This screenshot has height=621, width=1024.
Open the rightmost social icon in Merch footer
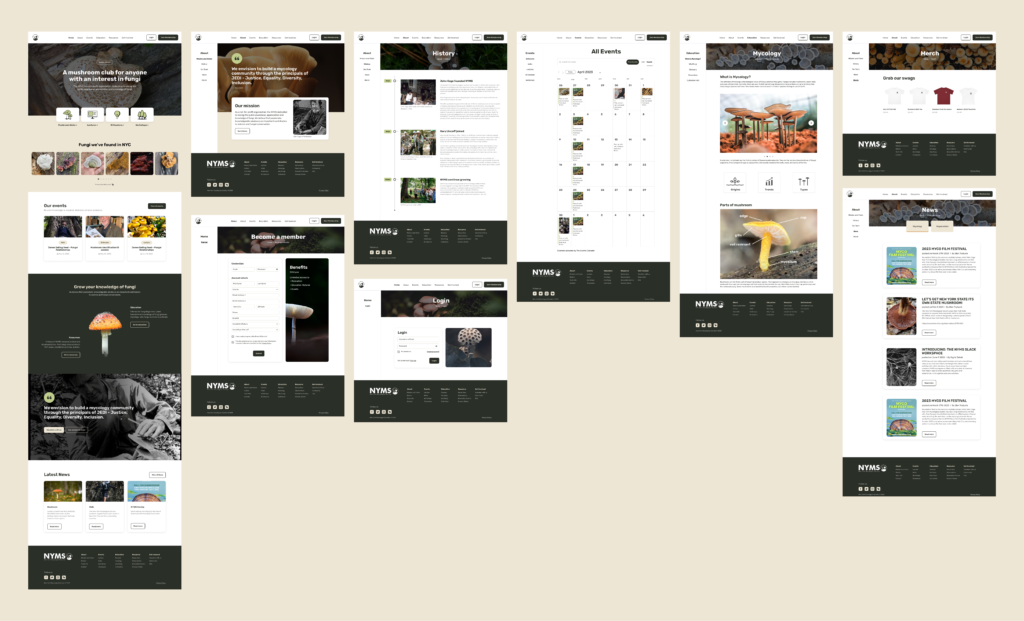[878, 165]
